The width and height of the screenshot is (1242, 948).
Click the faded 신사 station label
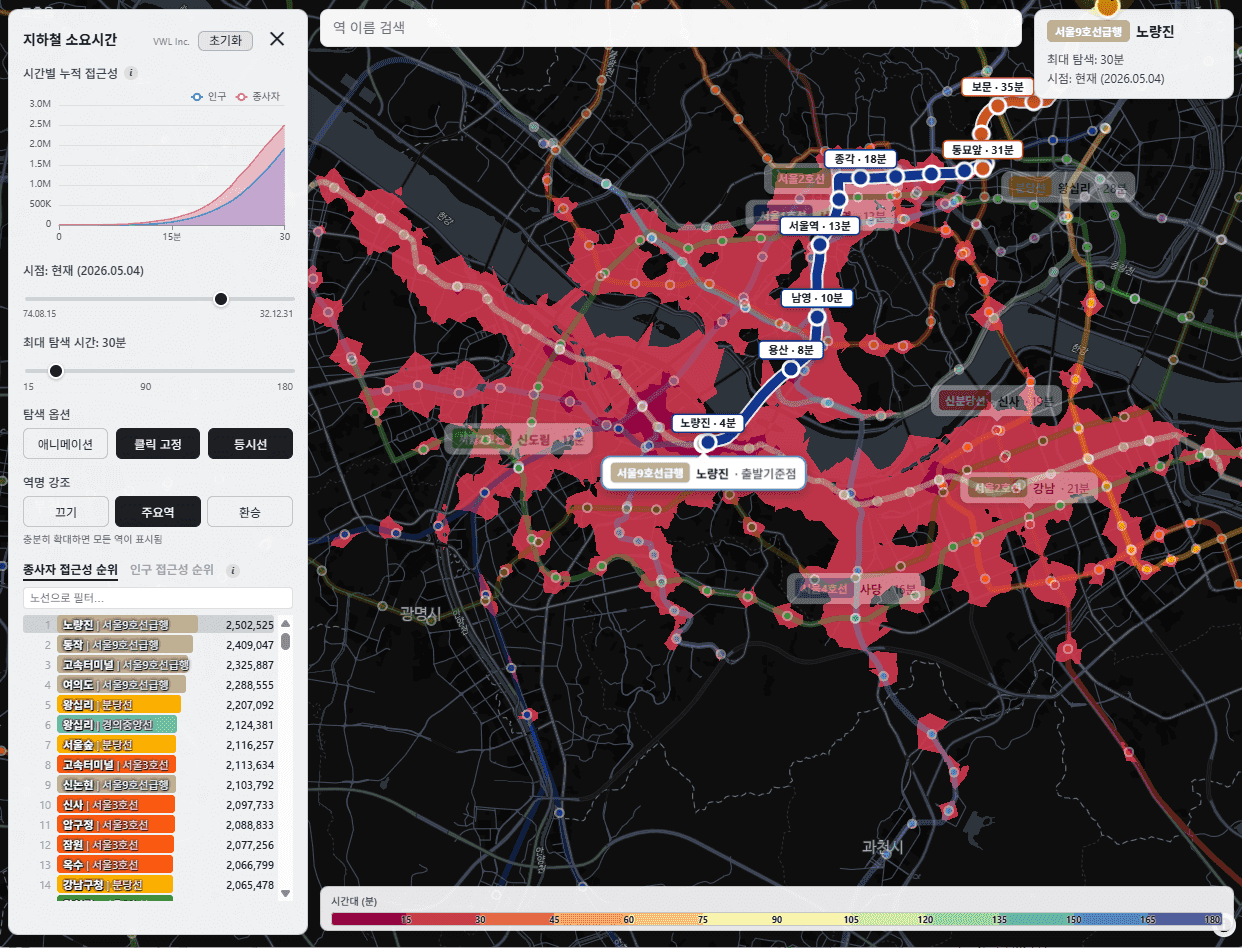[997, 401]
